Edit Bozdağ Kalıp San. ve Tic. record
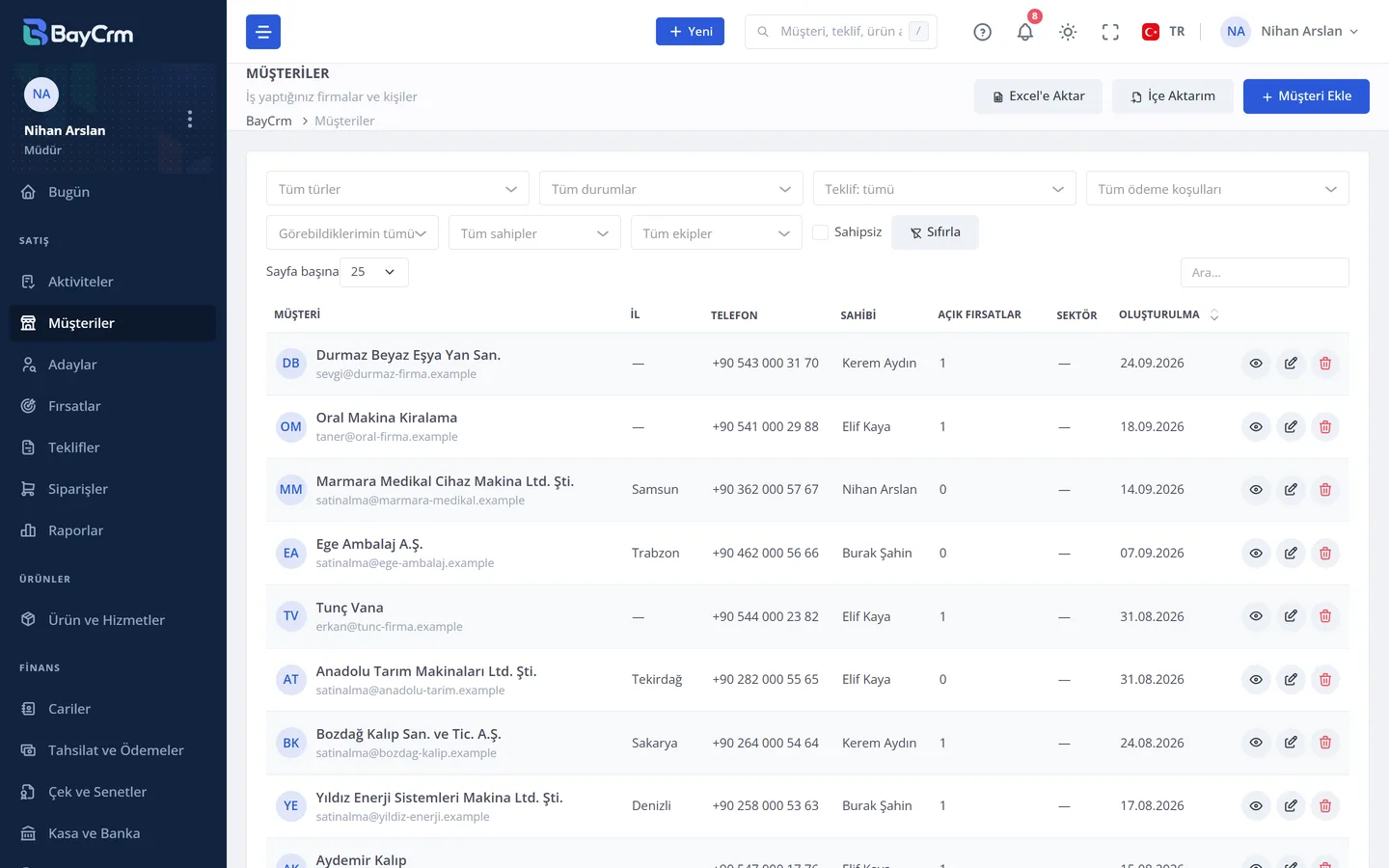Image resolution: width=1389 pixels, height=868 pixels. click(1291, 743)
